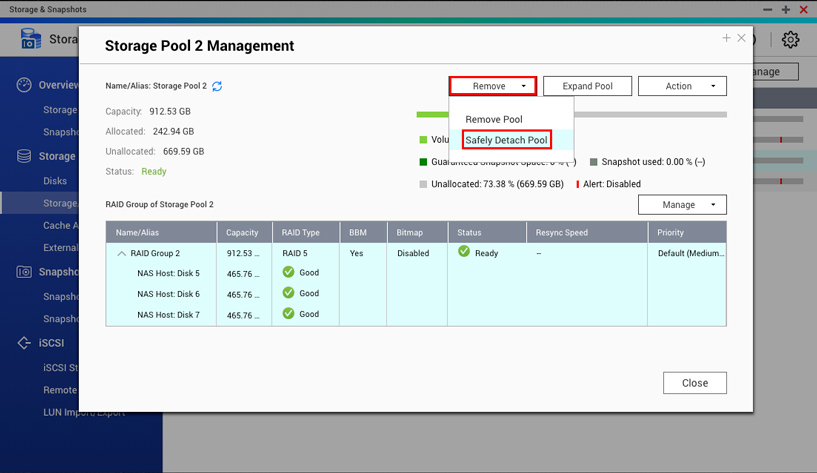The height and width of the screenshot is (473, 817).
Task: Click the light green Volume legend swatch
Action: (423, 140)
